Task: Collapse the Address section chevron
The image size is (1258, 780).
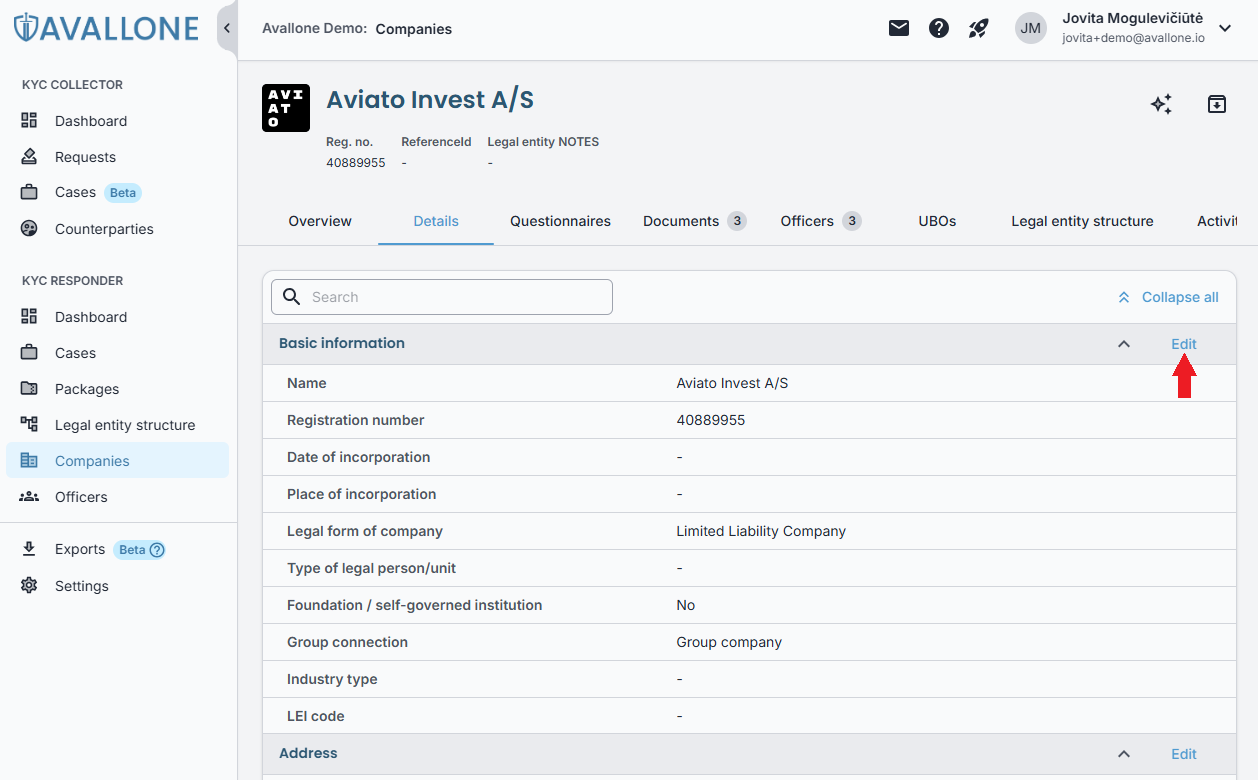Action: 1124,754
